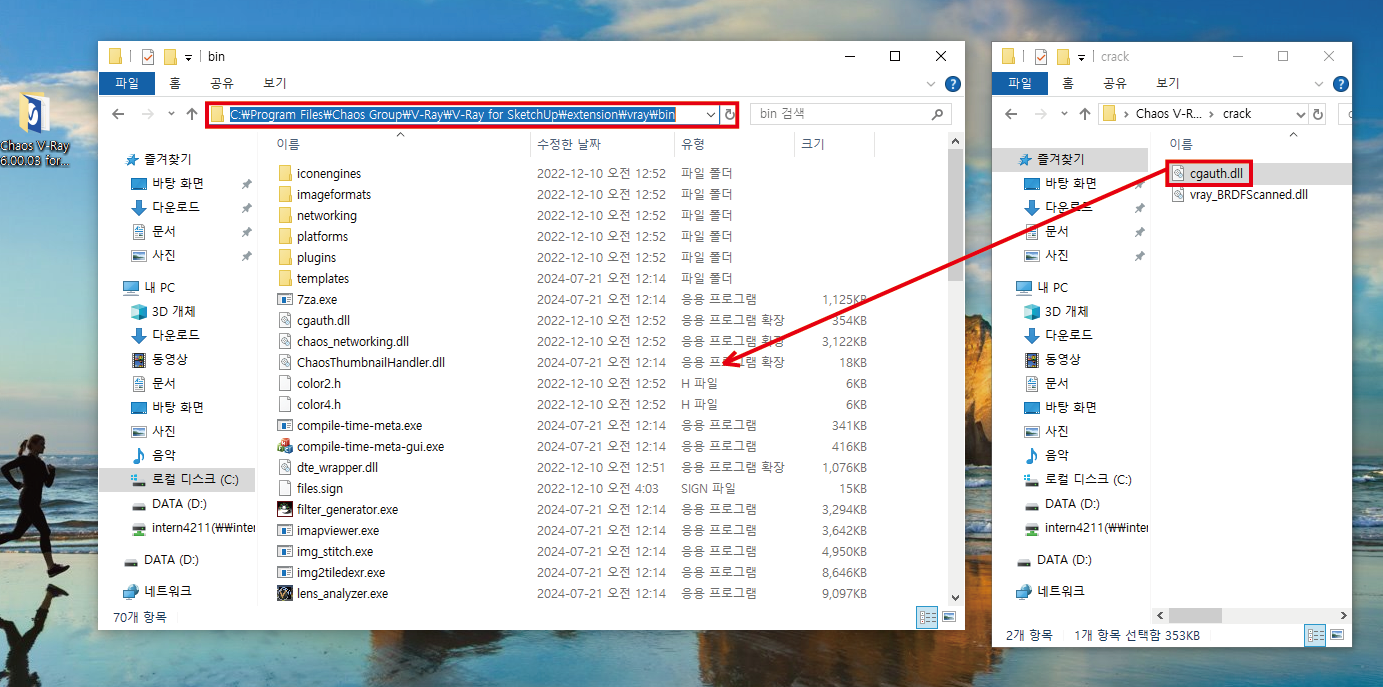Open recent locations dropdown in bin window
Screen dimensions: 1383x687
[x=171, y=114]
